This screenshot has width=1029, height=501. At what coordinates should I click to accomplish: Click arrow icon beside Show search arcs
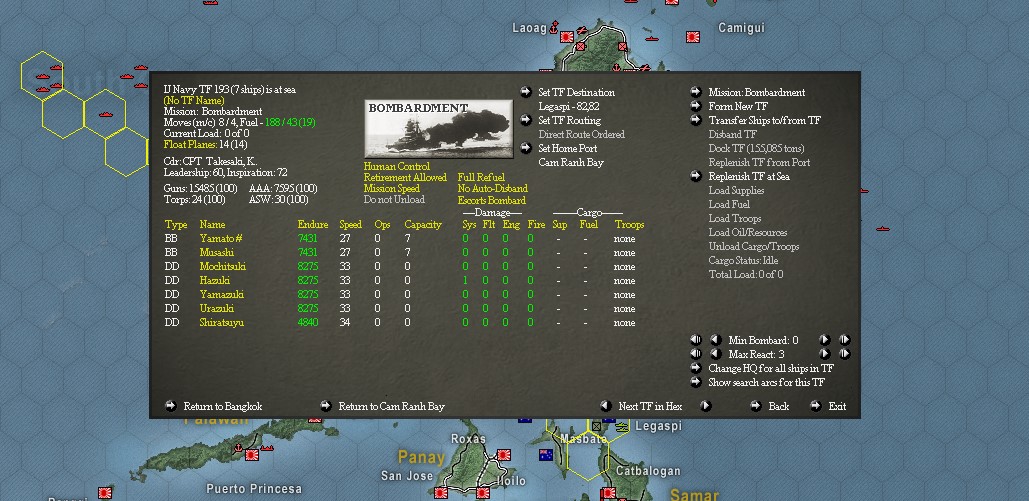tap(696, 381)
